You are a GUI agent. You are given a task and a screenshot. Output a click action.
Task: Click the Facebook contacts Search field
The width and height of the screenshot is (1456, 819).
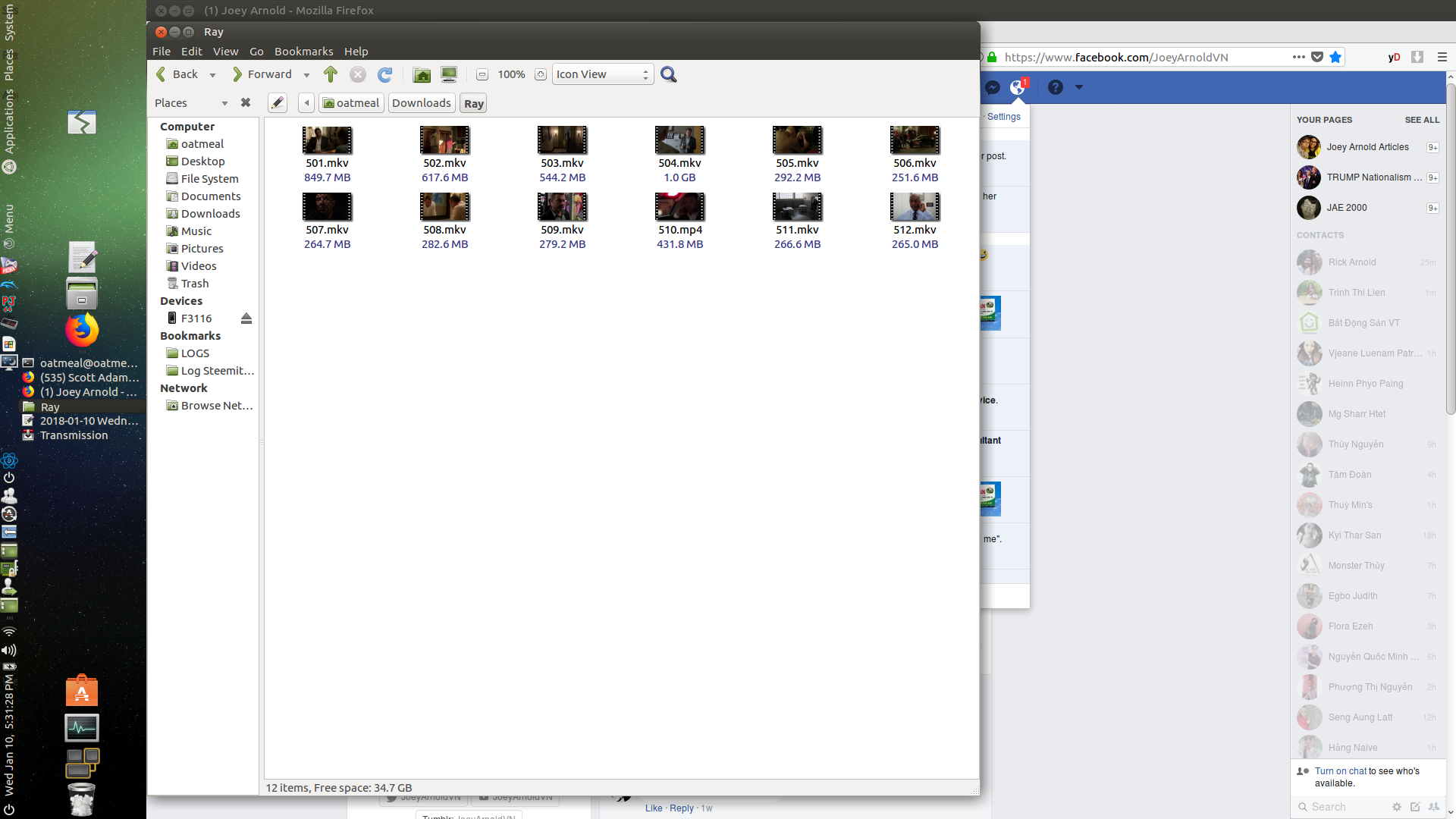tap(1342, 807)
